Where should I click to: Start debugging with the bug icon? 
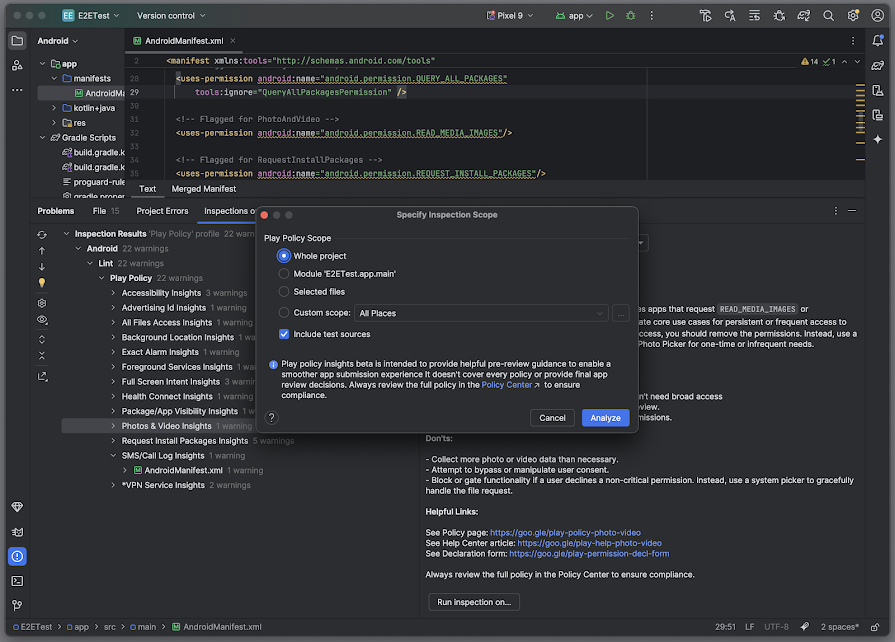pos(631,16)
